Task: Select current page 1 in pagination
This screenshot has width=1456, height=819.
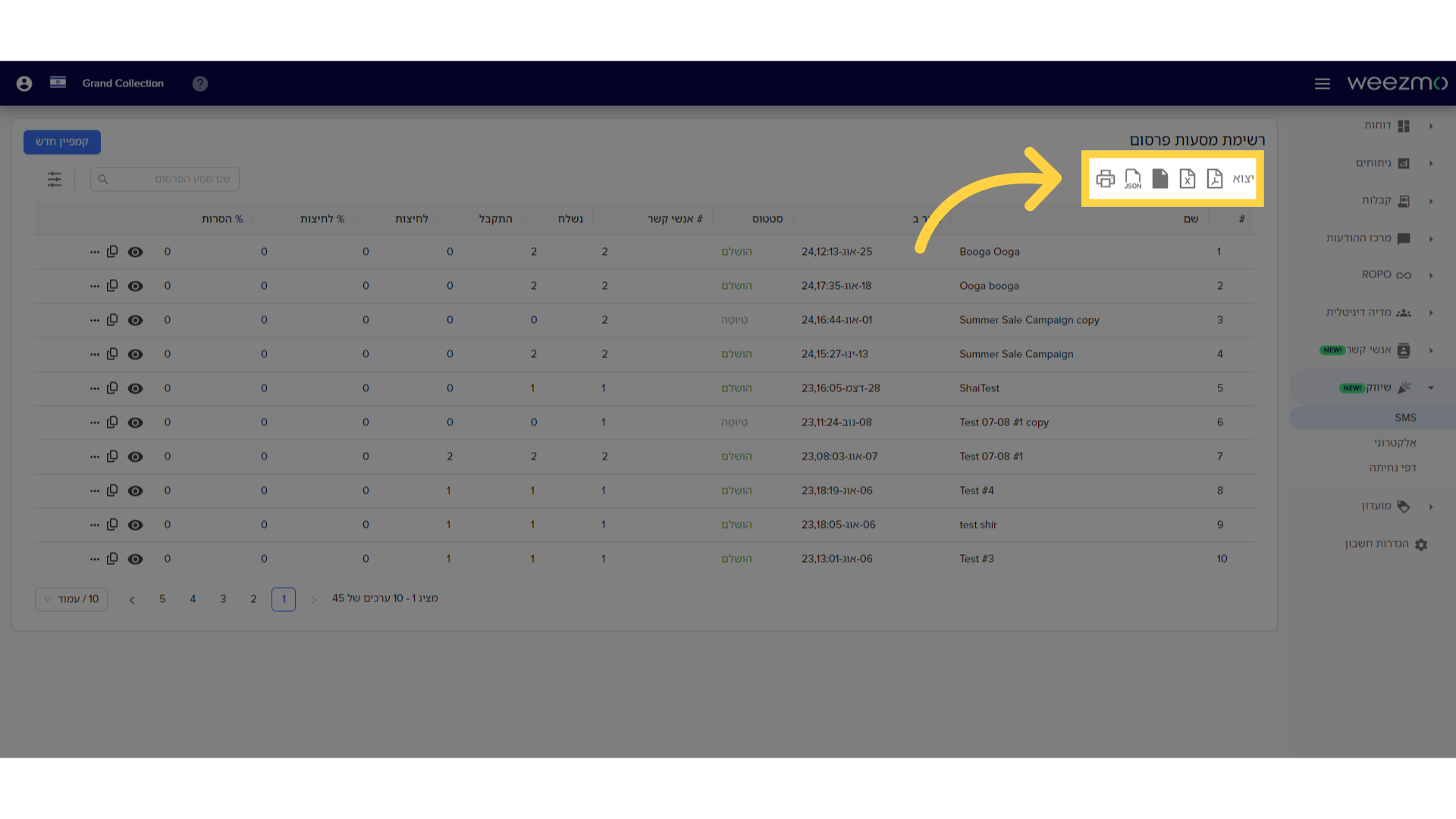Action: (284, 599)
